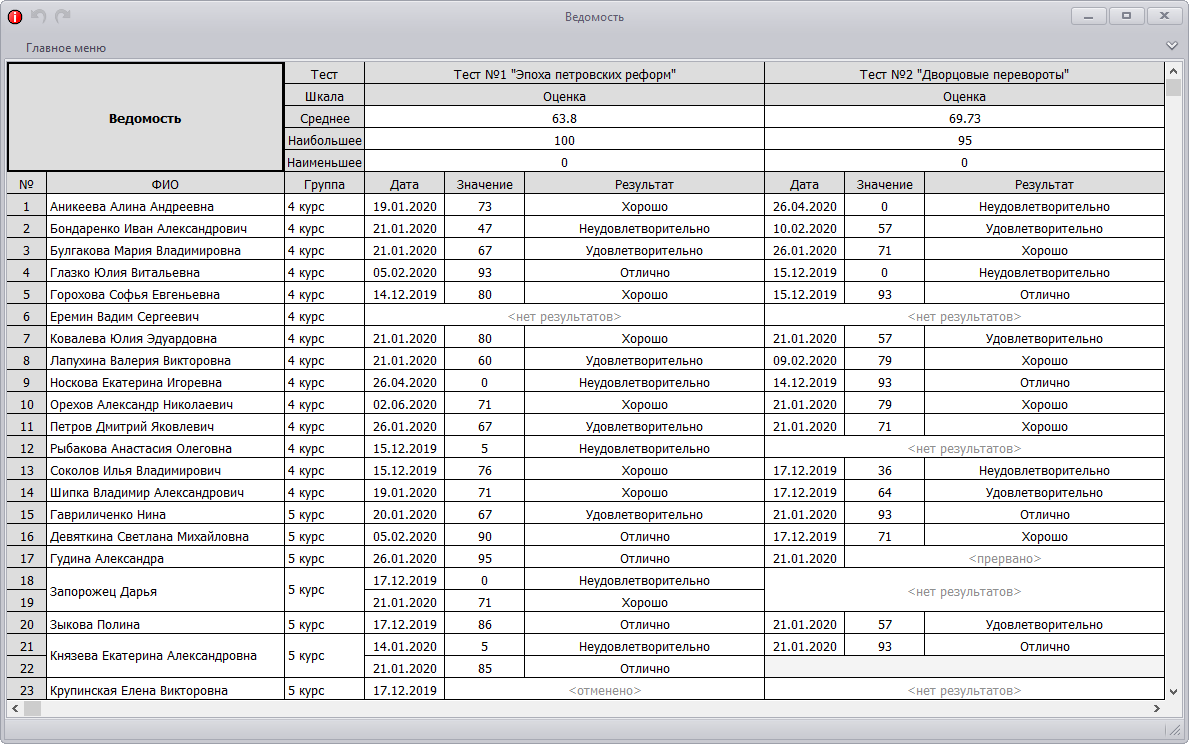Select student Рыбакова Анастасия Олеговна

click(x=165, y=447)
